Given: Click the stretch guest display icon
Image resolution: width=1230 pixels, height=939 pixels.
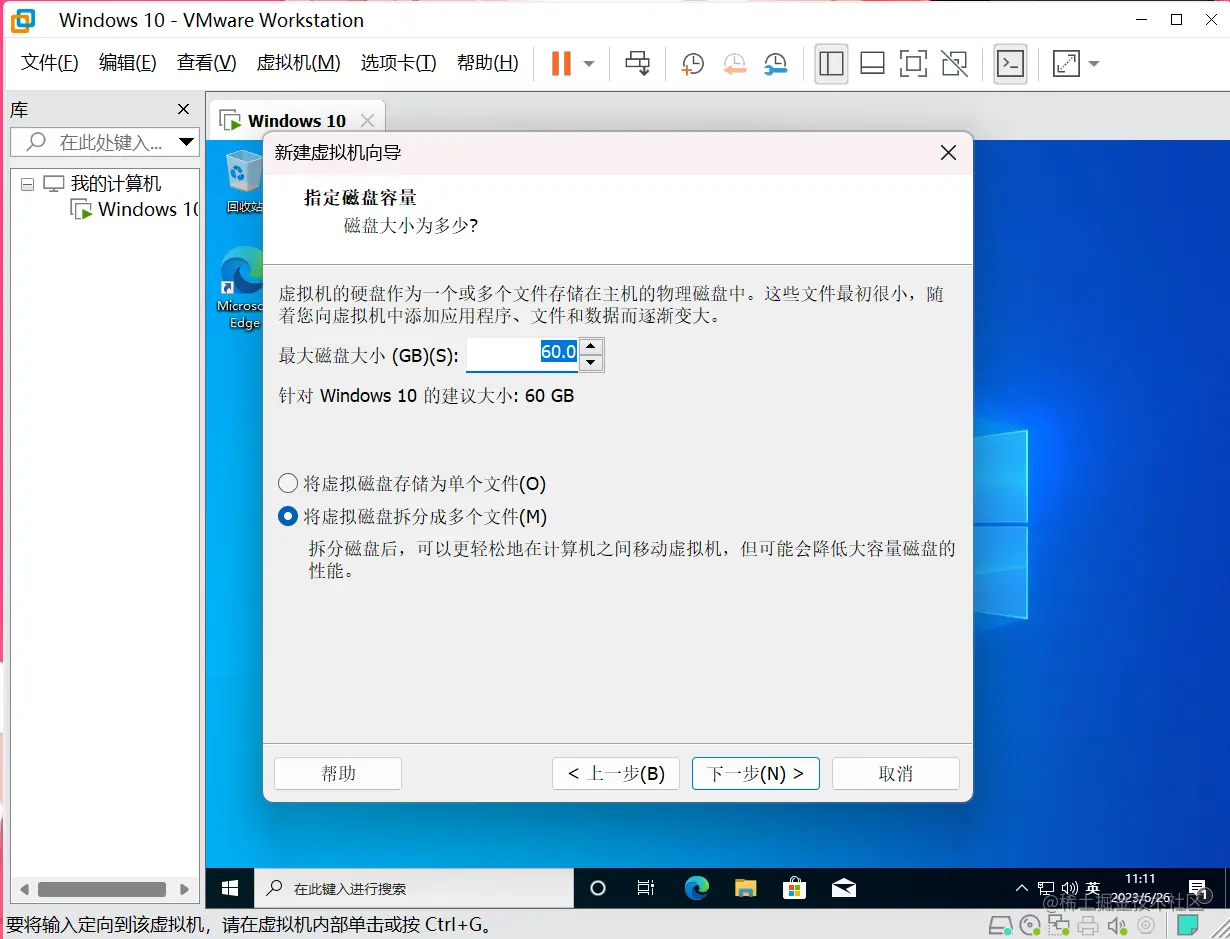Looking at the screenshot, I should click(1067, 64).
